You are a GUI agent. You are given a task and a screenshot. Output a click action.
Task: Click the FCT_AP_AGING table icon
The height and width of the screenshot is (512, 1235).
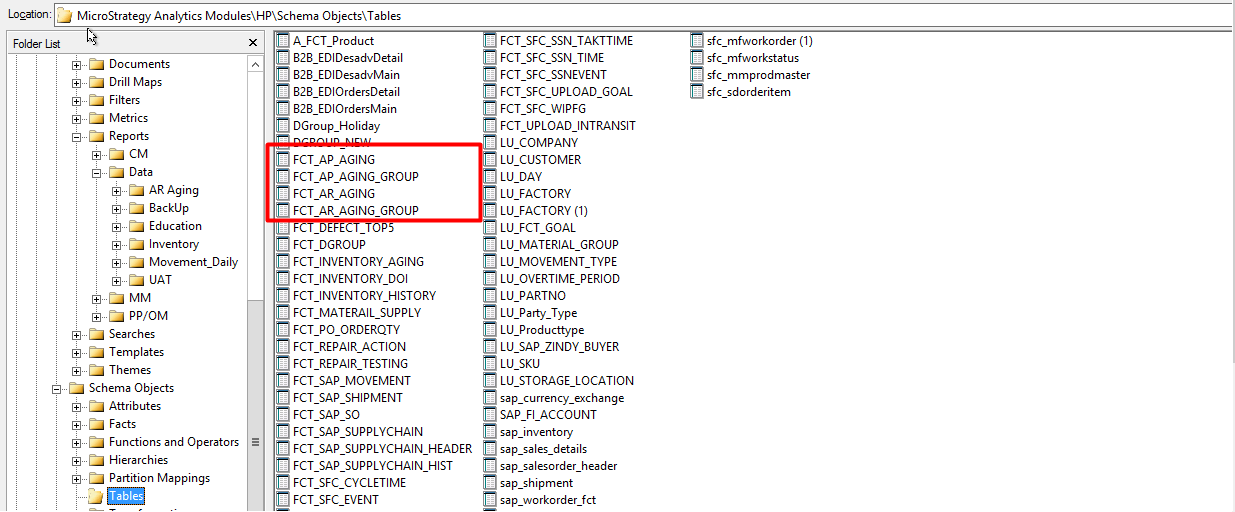(x=283, y=160)
